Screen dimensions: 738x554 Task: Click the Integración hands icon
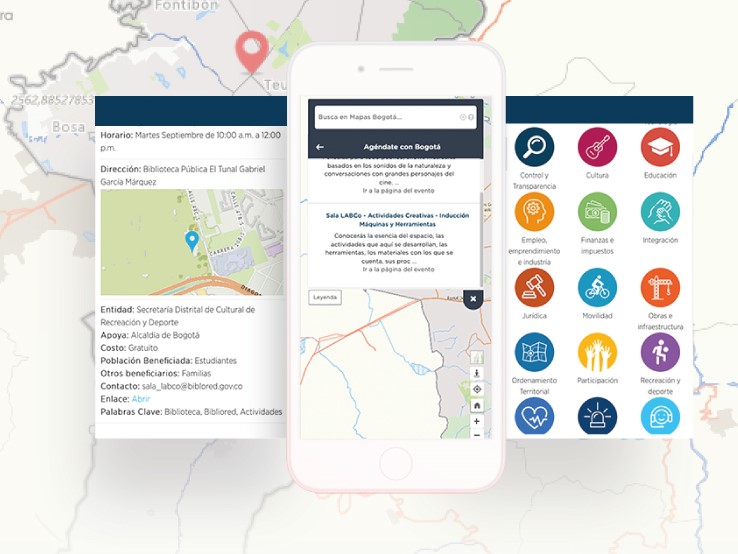(660, 212)
